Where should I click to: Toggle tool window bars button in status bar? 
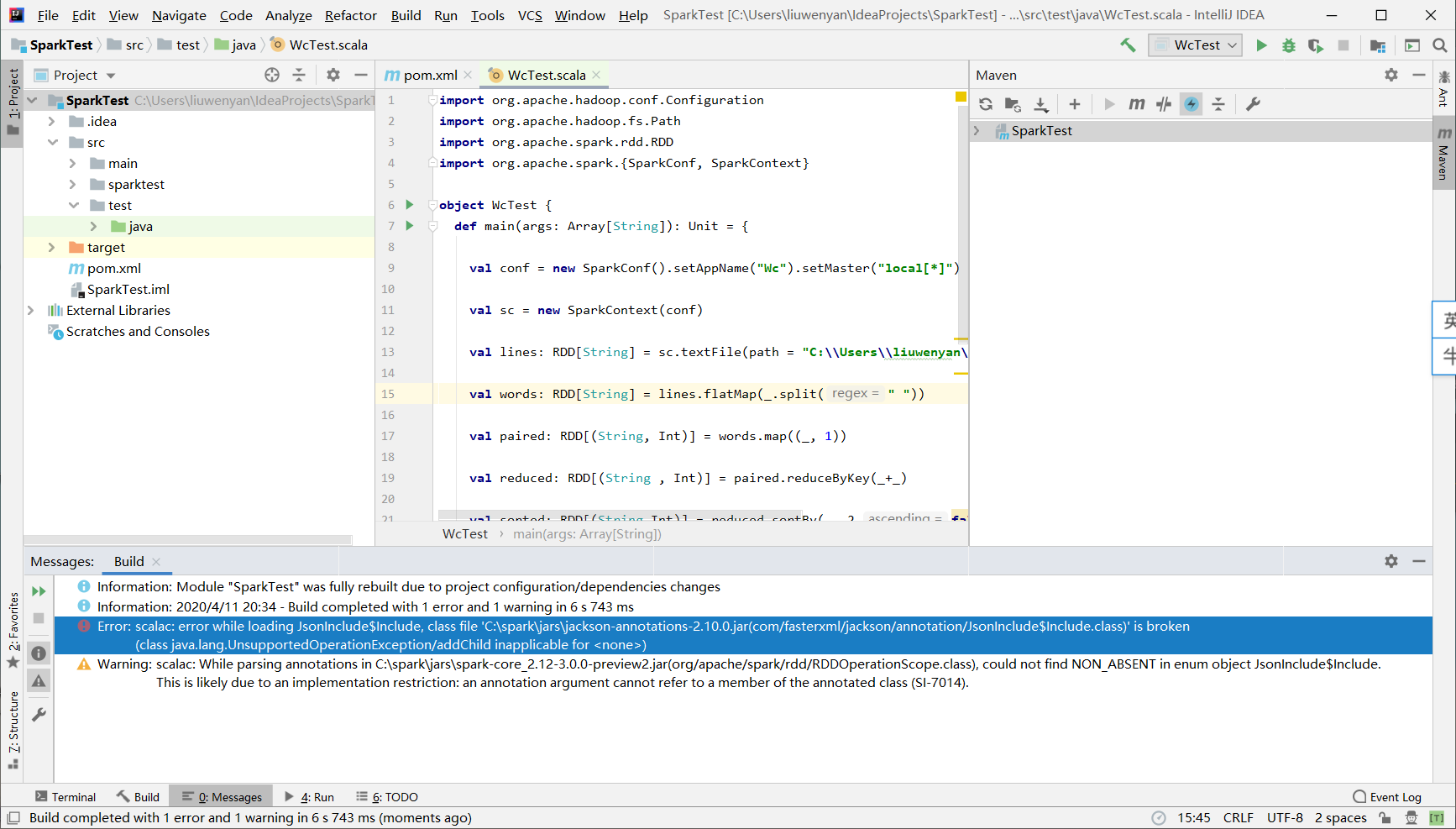[x=13, y=818]
